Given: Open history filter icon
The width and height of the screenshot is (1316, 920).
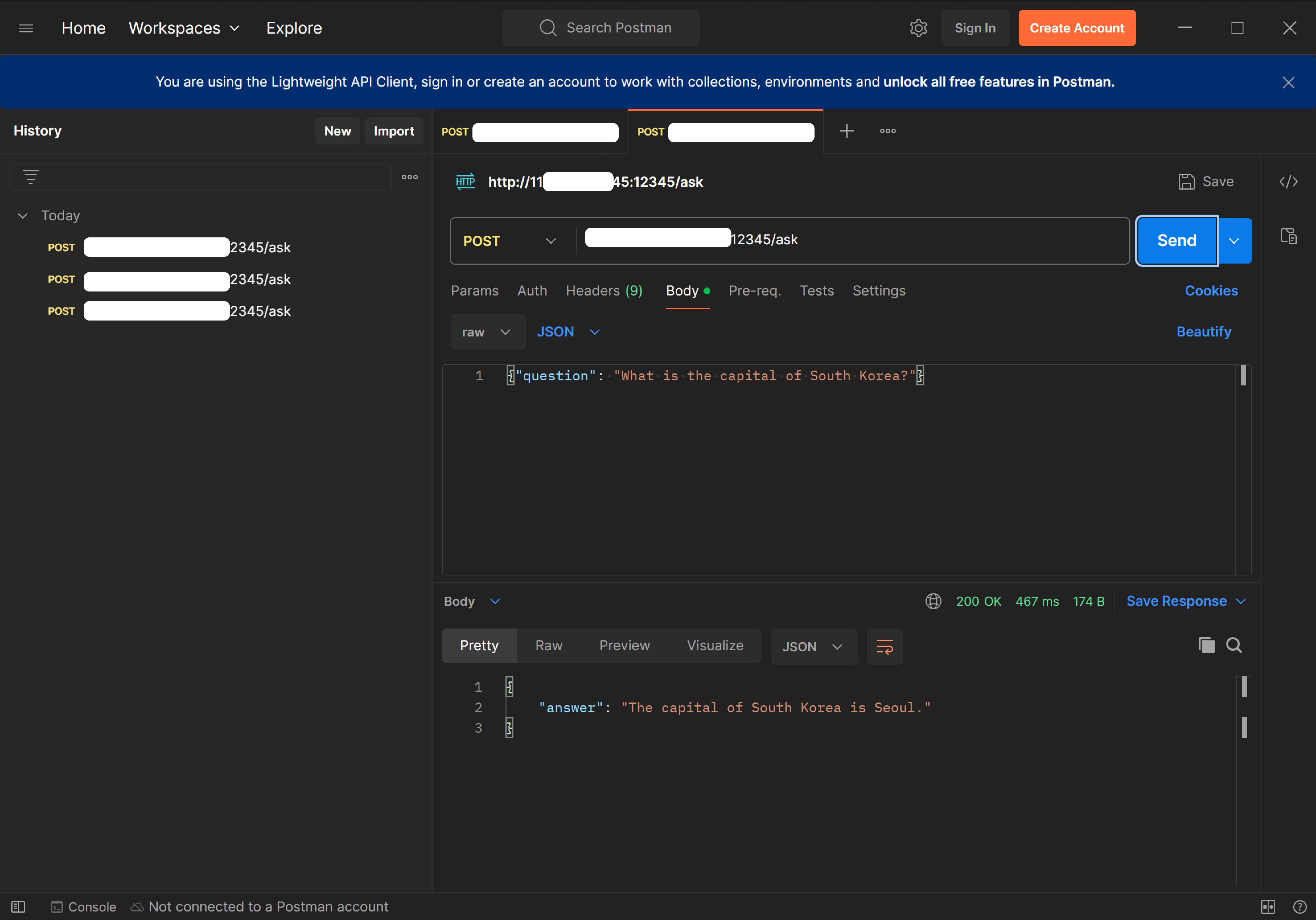Looking at the screenshot, I should (31, 176).
